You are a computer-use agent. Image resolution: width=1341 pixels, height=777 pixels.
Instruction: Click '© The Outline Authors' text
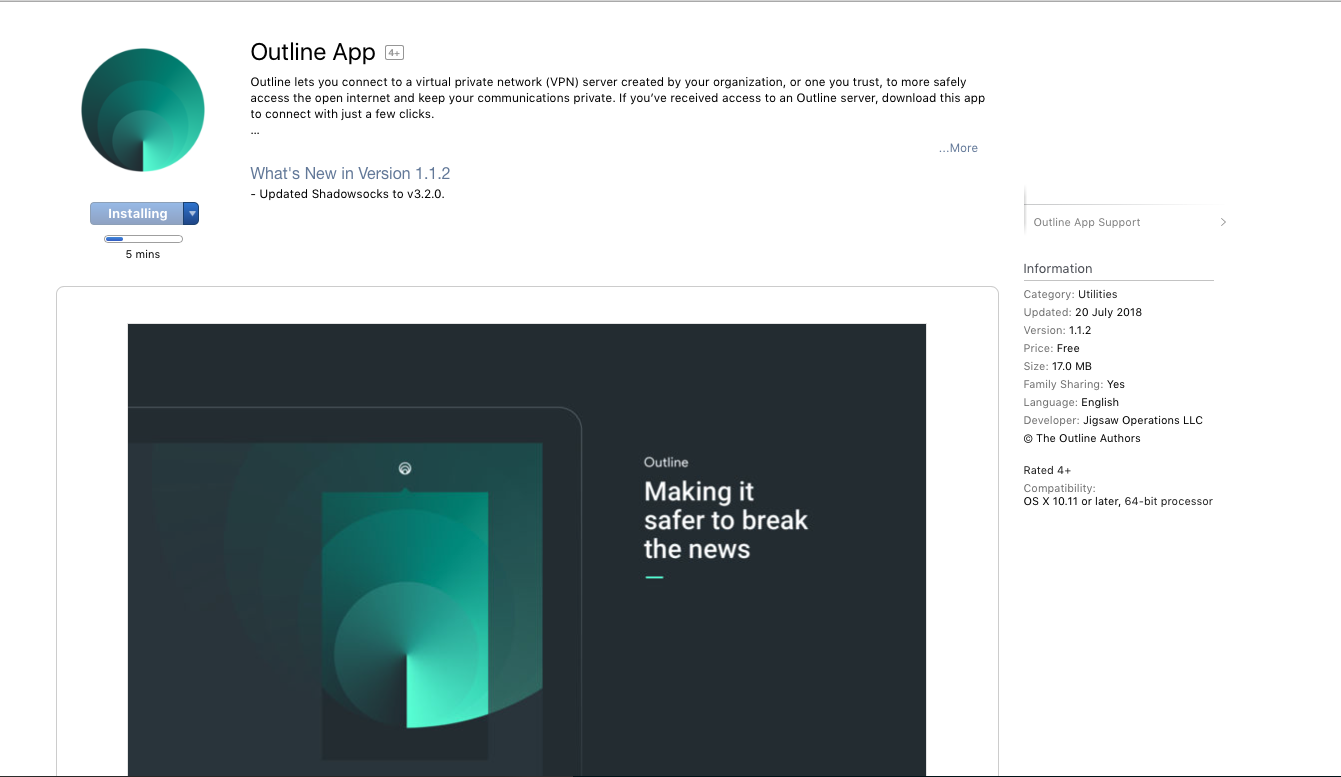(x=1082, y=438)
